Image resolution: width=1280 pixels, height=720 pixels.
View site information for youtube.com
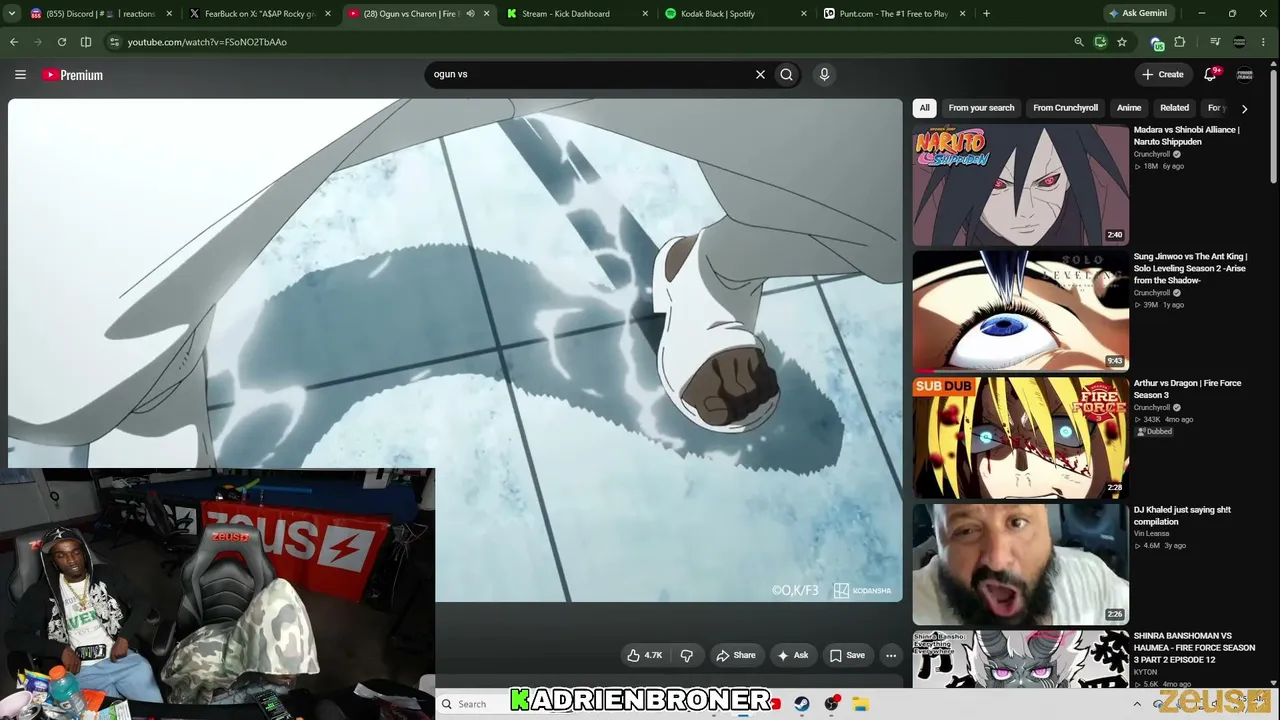tap(115, 42)
